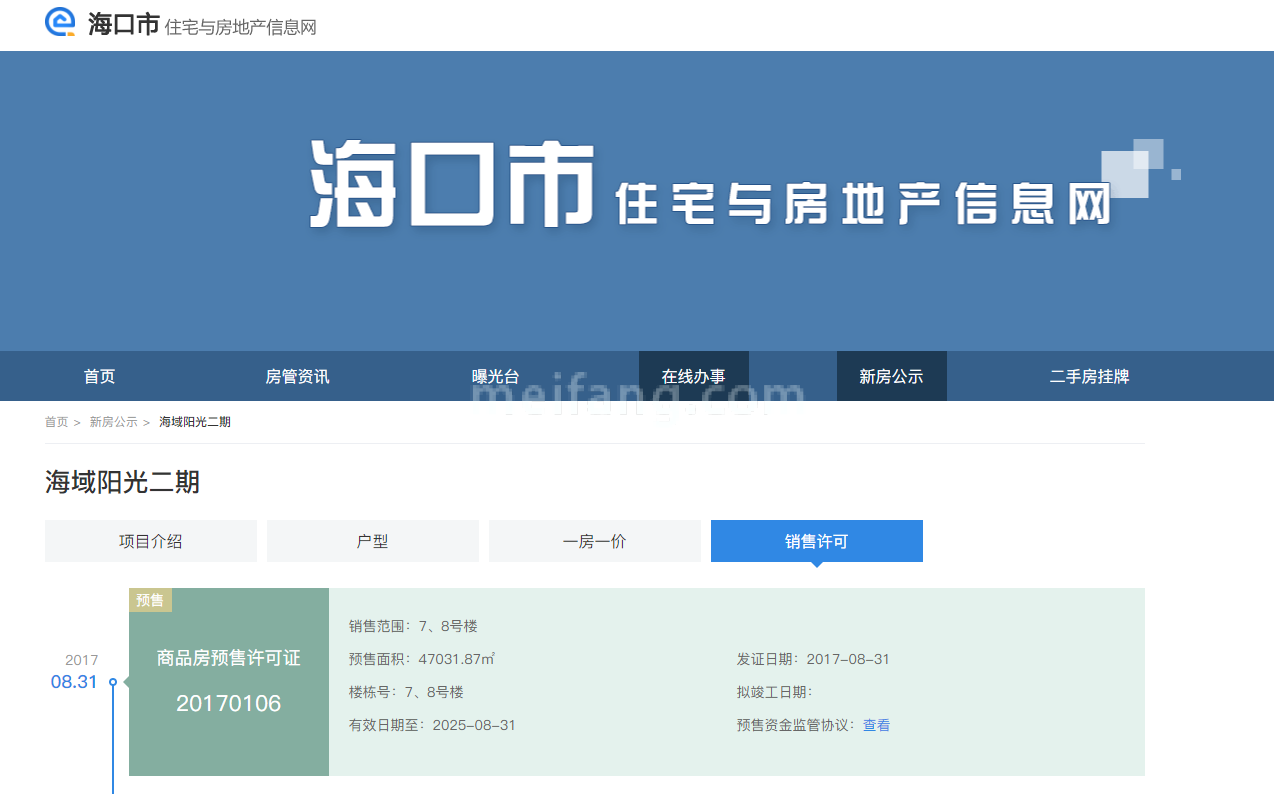1274x794 pixels.
Task: Click the blue 'e' site logo icon
Action: [61, 22]
